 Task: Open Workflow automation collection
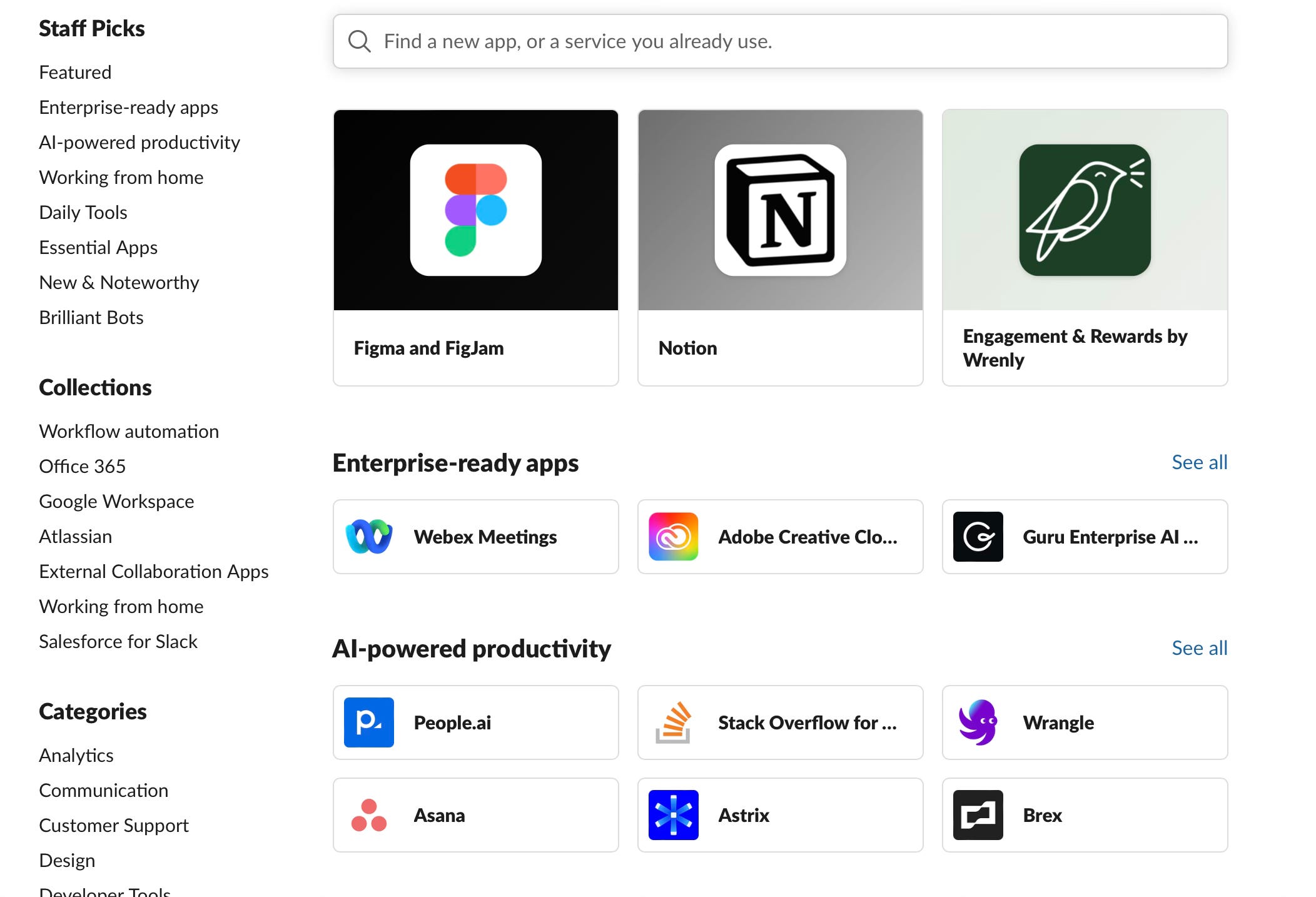(129, 432)
